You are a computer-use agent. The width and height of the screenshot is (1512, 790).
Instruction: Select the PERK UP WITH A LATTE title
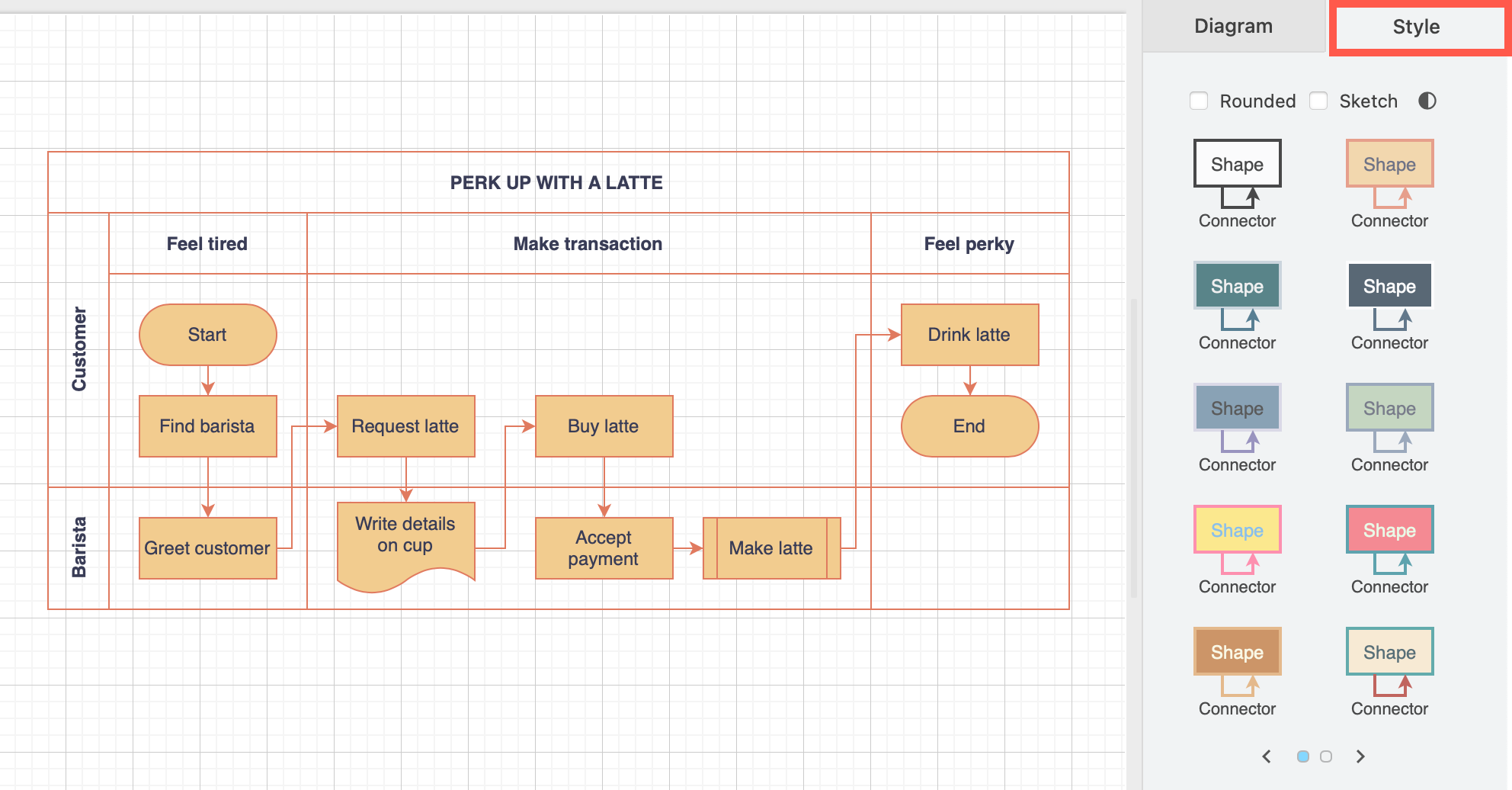(x=556, y=183)
